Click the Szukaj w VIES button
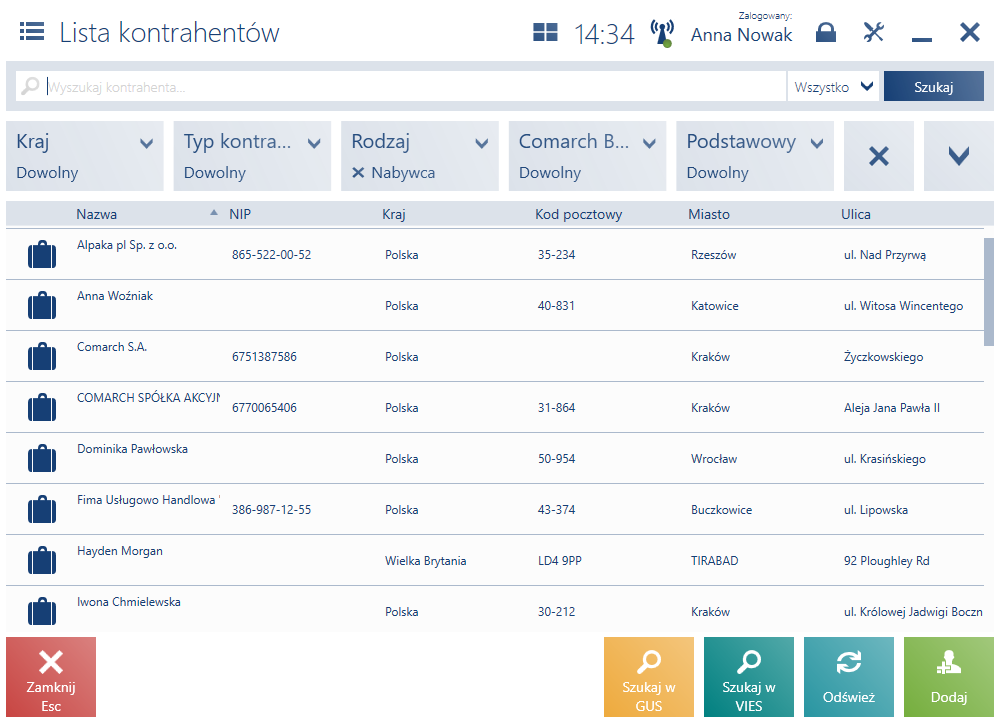 749,677
